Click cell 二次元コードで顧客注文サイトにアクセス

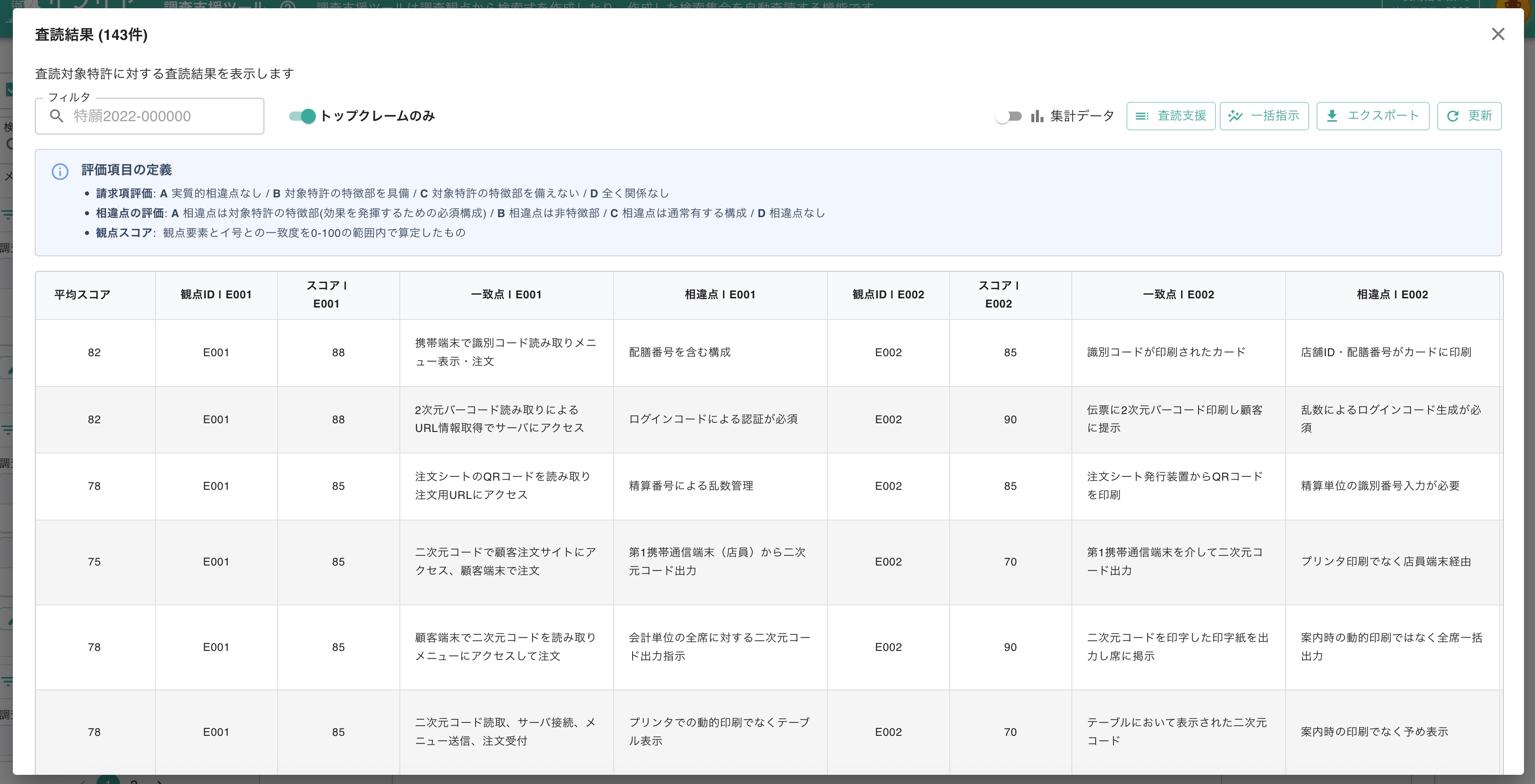point(505,561)
